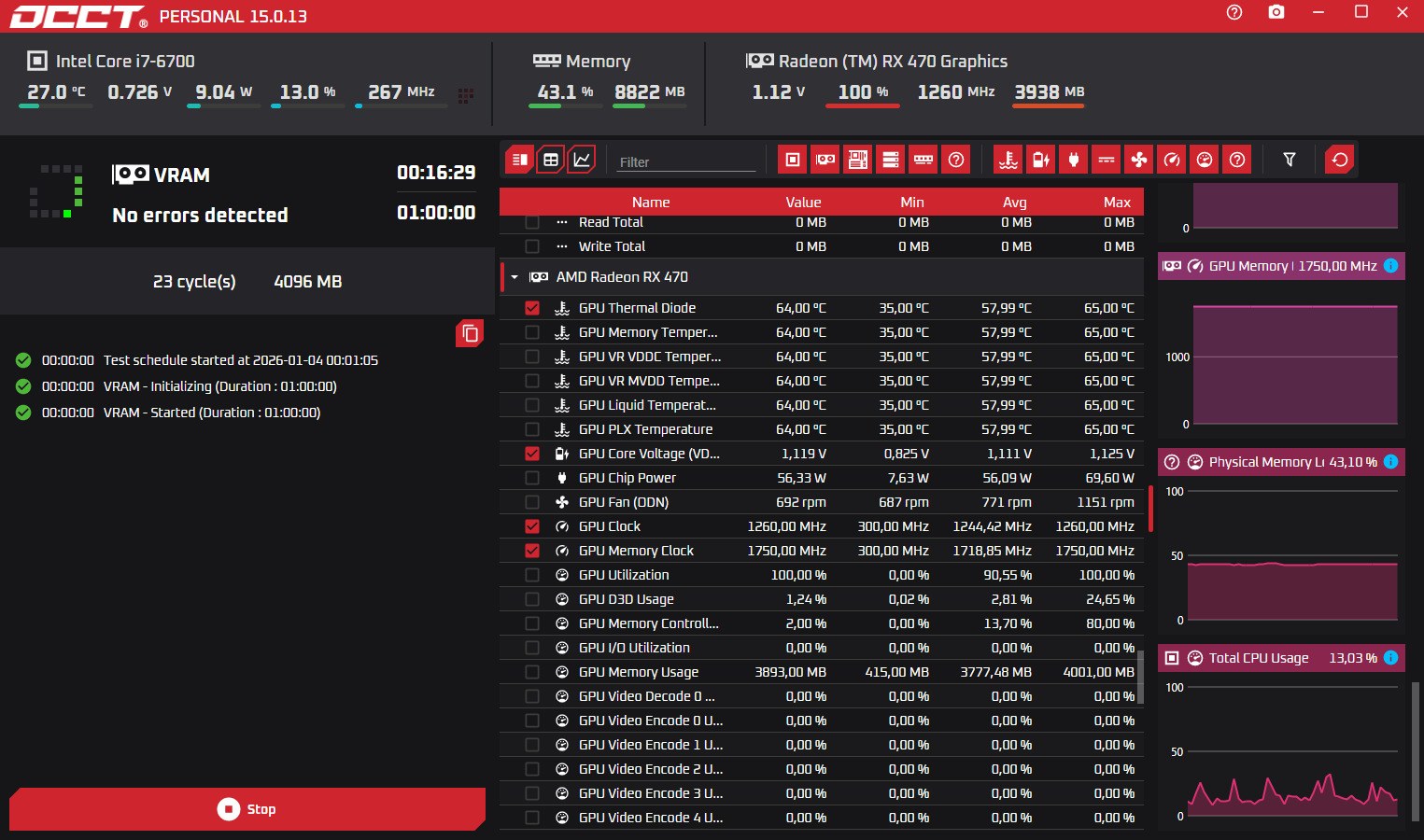Filter sensors by GPU hardware icon

pyautogui.click(x=825, y=160)
